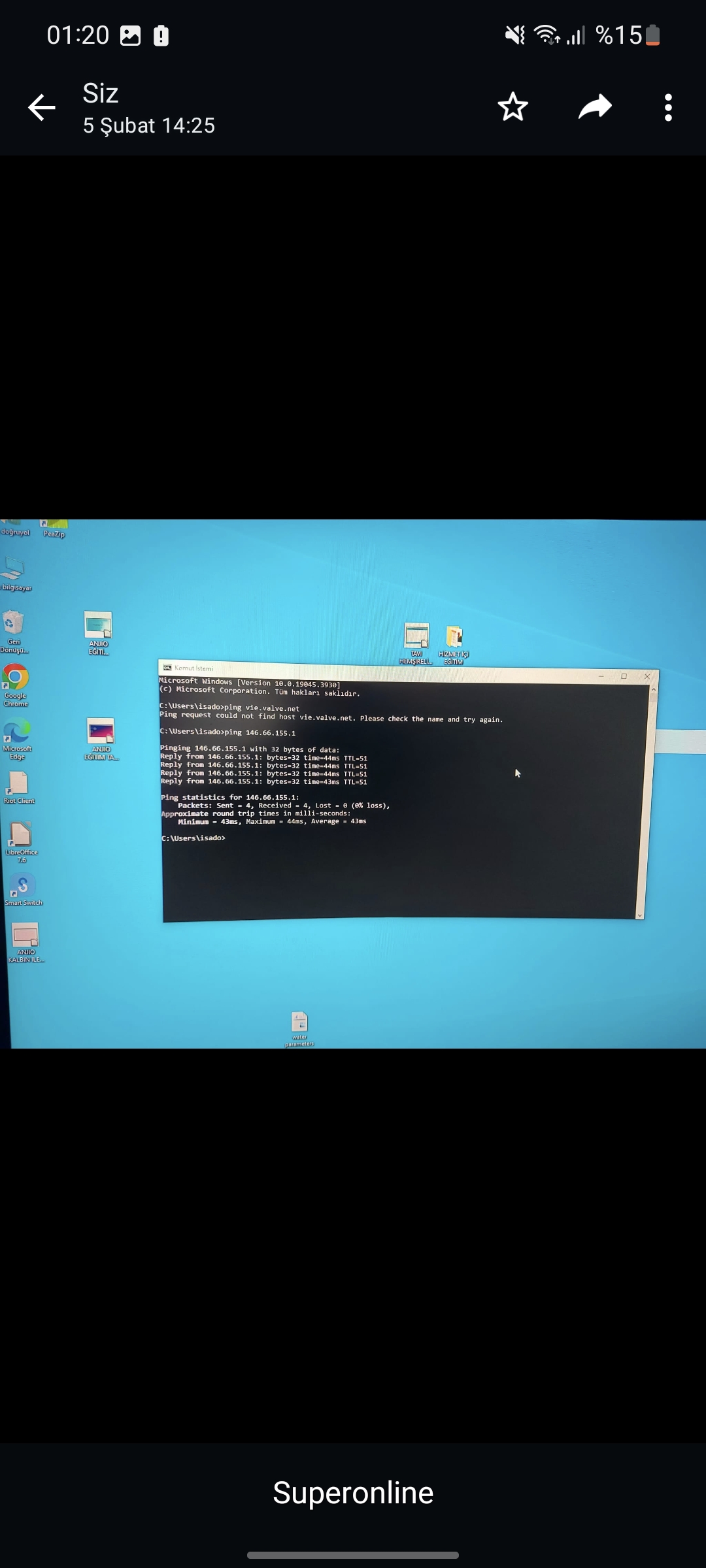Tap the battery indicator in the status bar
Viewport: 706px width, 1568px height.
[x=652, y=35]
